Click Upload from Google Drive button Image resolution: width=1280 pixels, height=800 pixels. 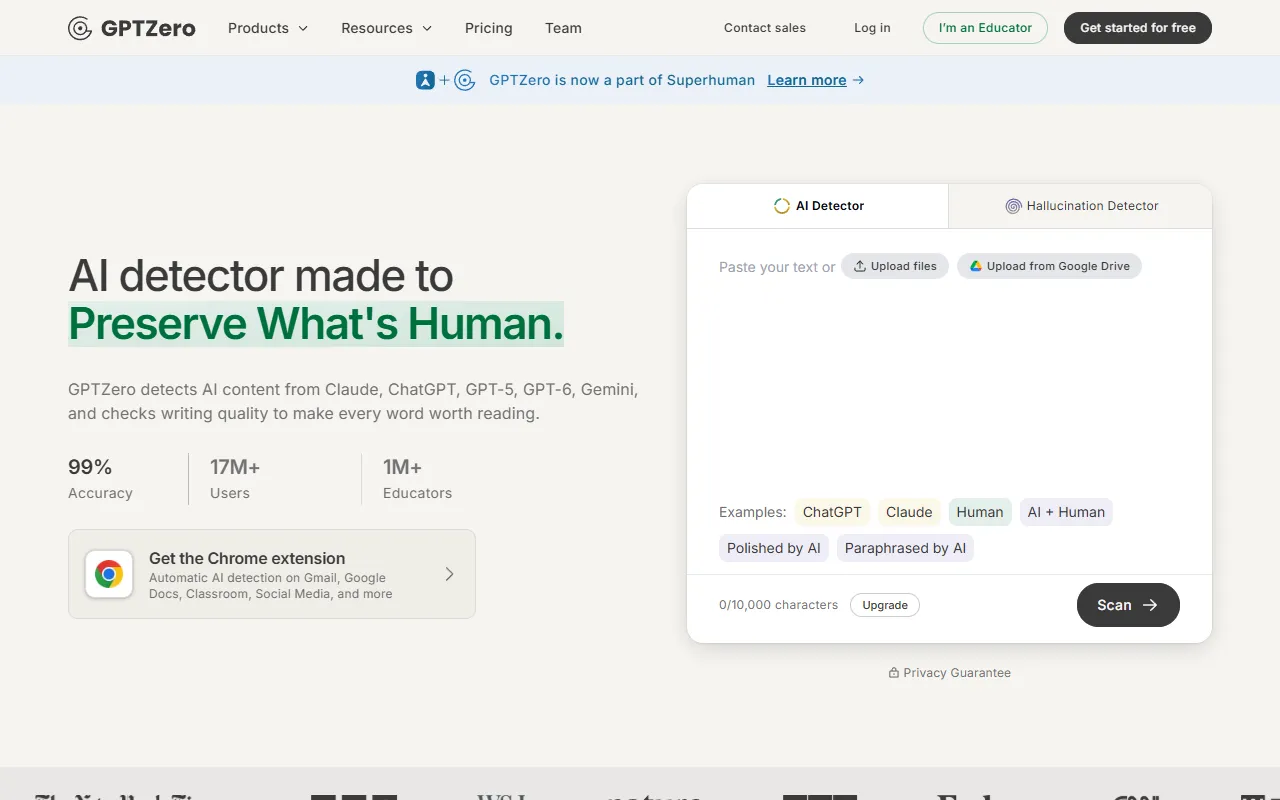click(x=1049, y=266)
